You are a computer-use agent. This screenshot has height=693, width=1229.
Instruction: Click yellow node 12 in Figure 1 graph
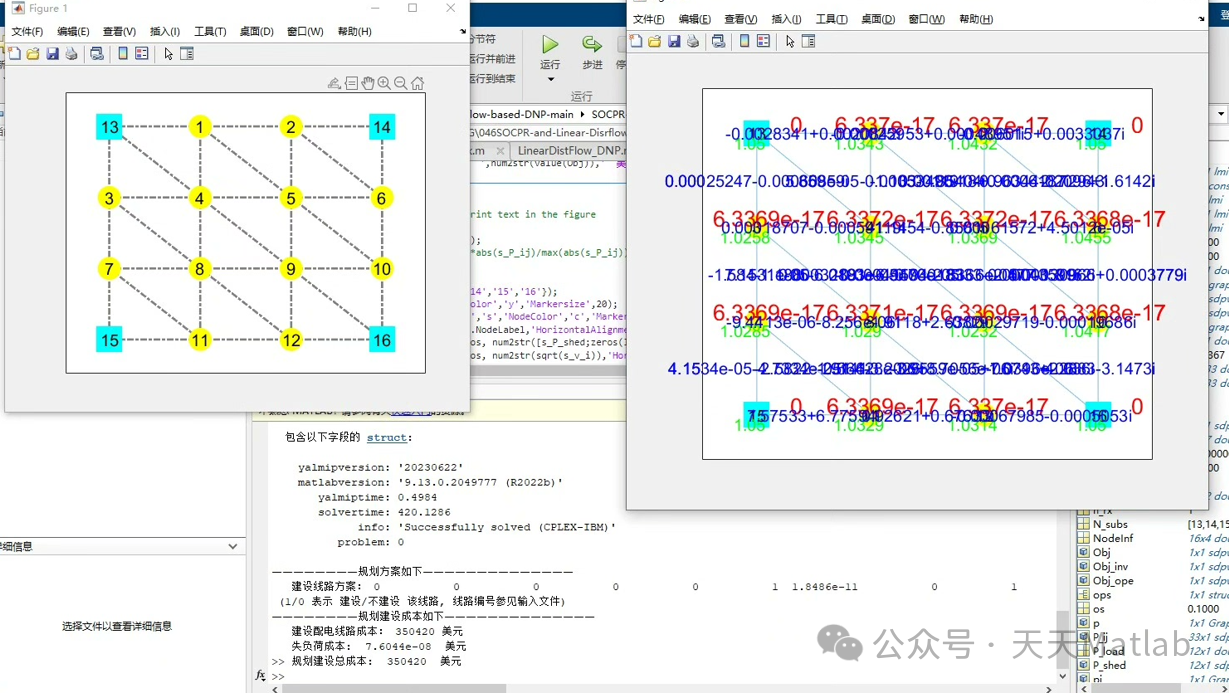click(291, 340)
